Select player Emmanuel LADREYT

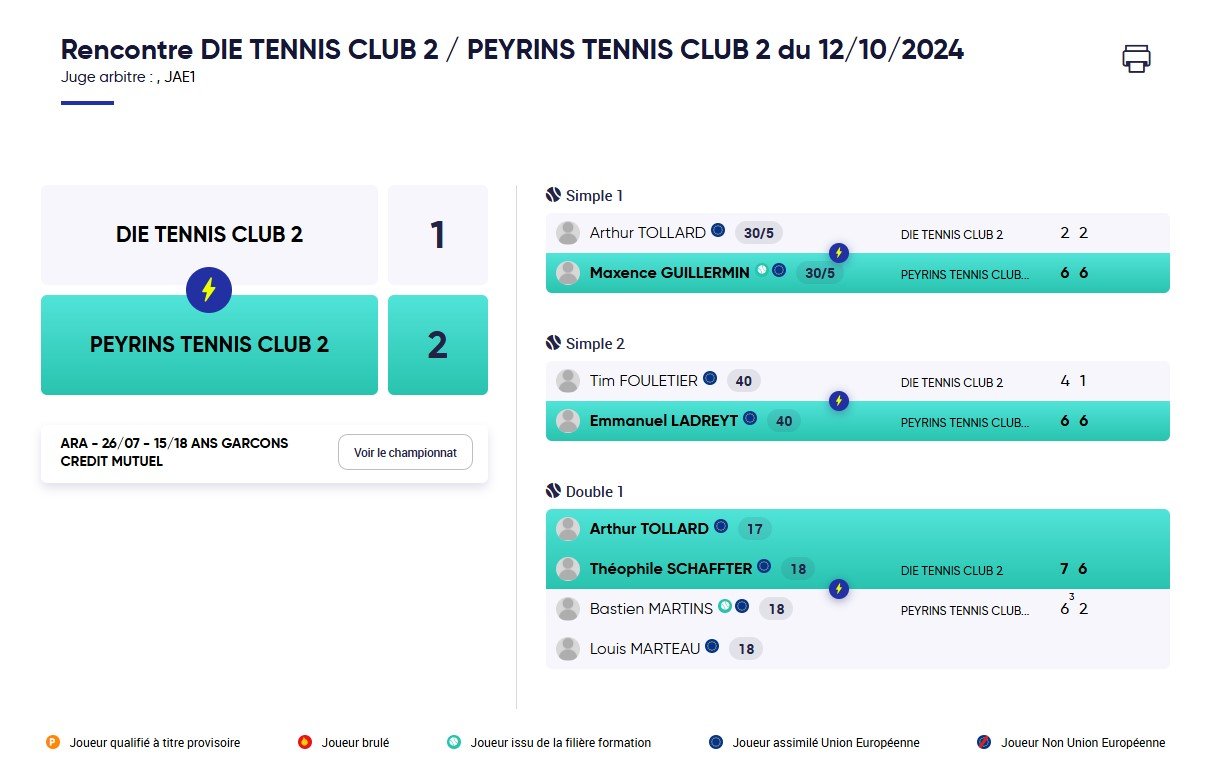point(664,420)
